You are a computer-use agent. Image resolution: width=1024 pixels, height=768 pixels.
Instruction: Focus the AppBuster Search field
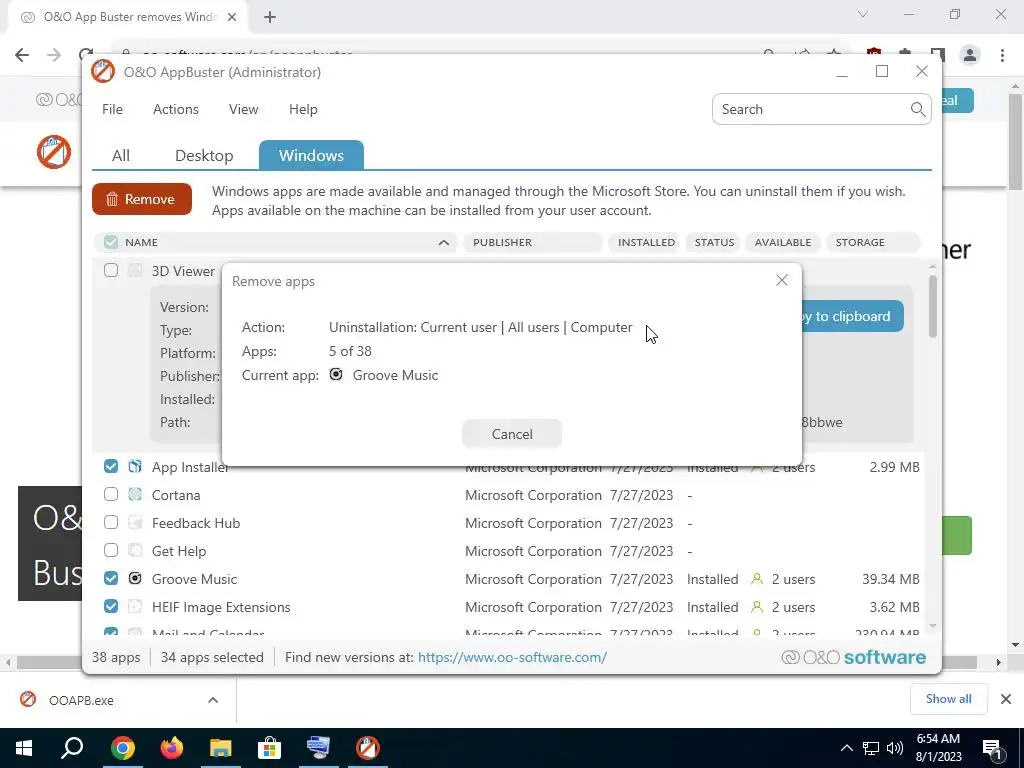pyautogui.click(x=822, y=109)
